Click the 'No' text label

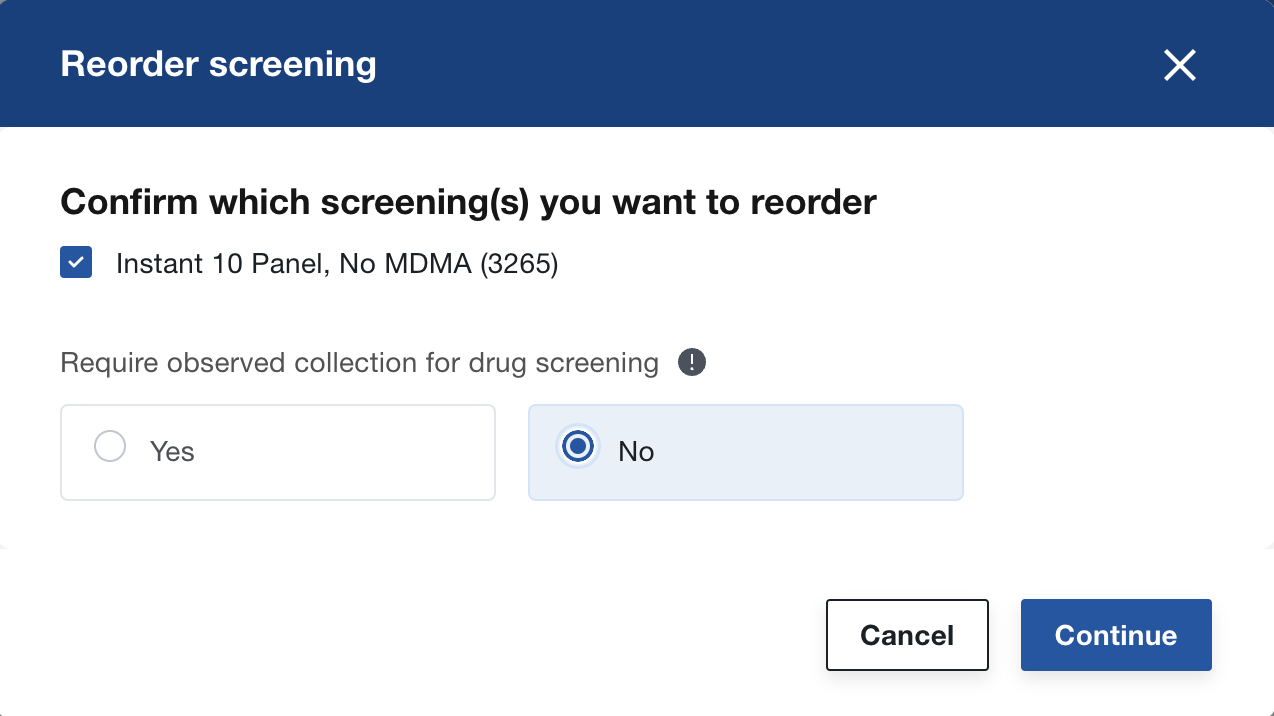coord(636,452)
